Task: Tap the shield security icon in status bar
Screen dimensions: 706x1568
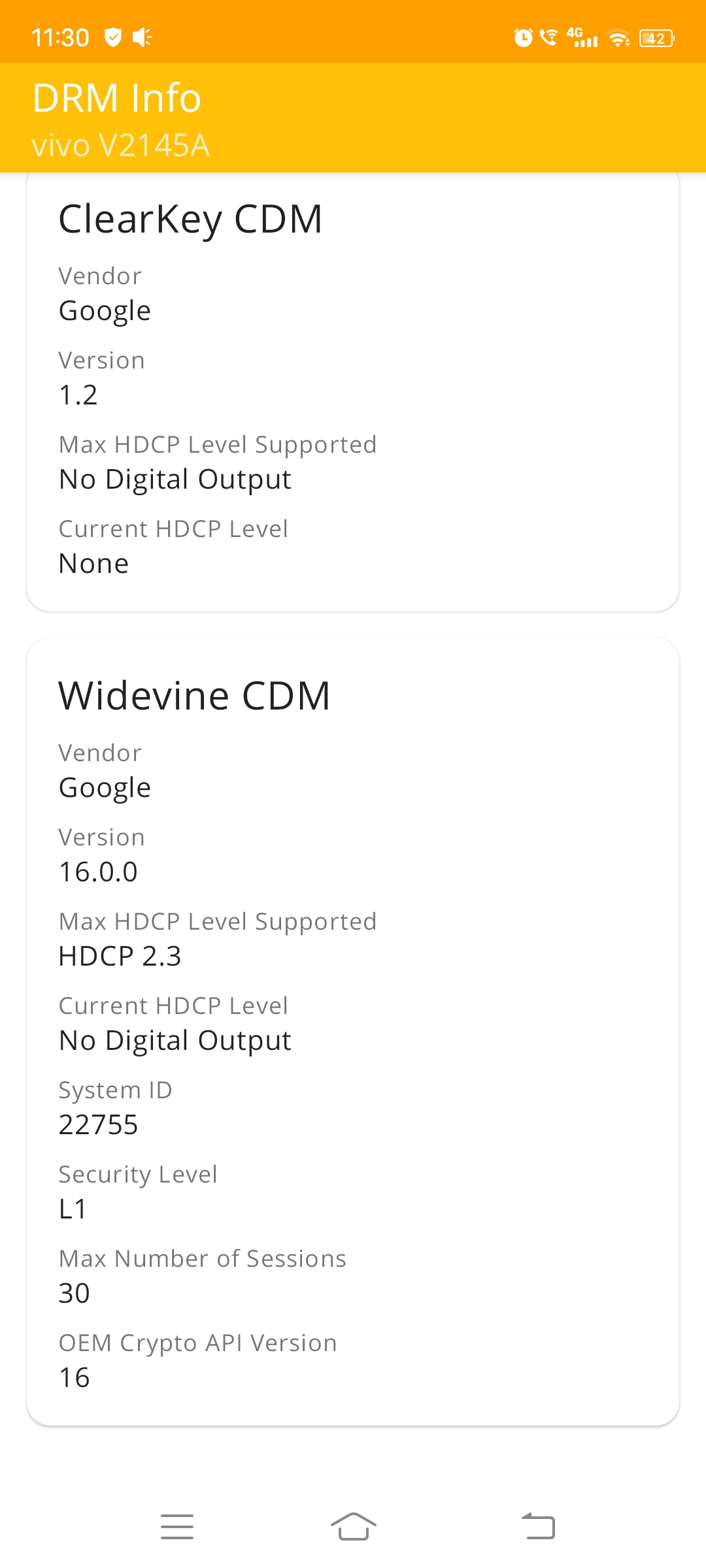Action: [x=113, y=37]
